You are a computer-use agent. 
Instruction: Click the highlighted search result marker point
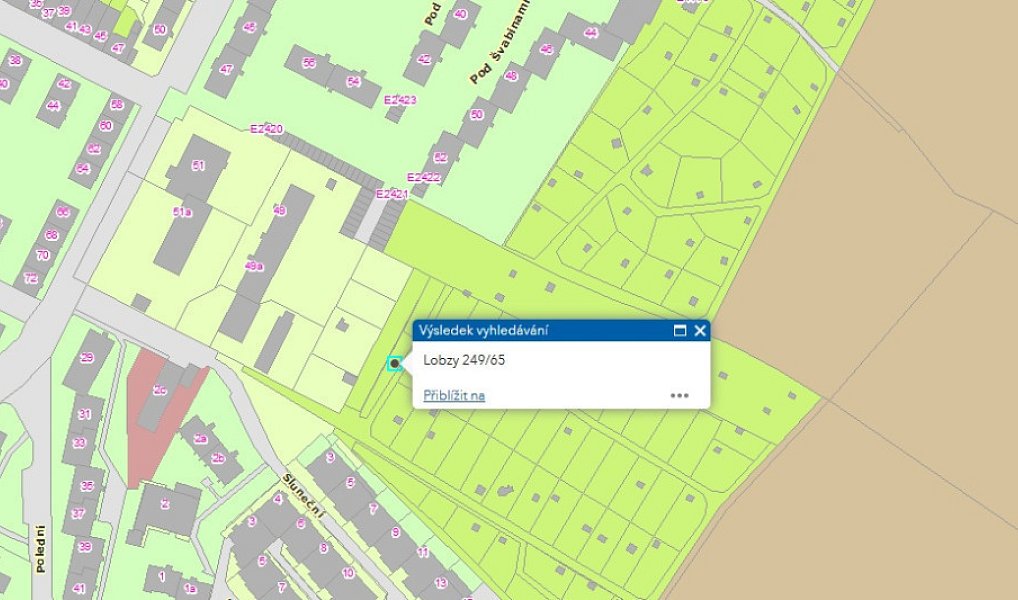(394, 364)
